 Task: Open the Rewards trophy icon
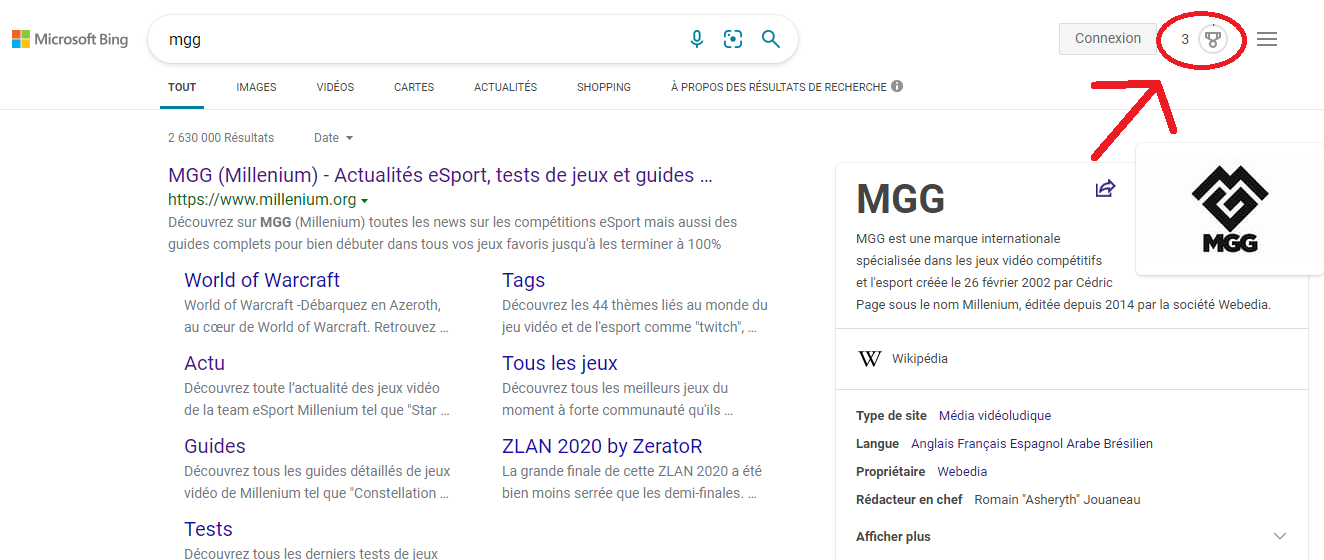click(x=1213, y=39)
